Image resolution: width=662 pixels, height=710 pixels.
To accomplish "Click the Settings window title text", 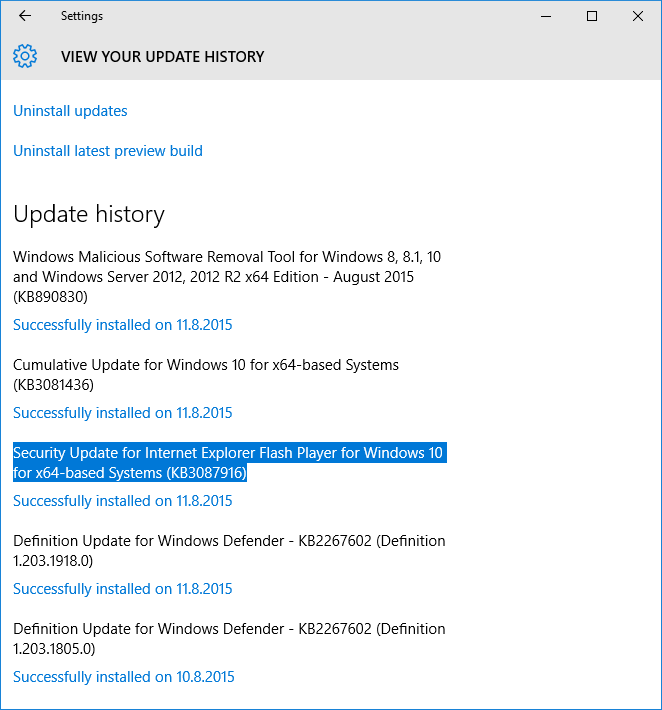I will coord(82,16).
